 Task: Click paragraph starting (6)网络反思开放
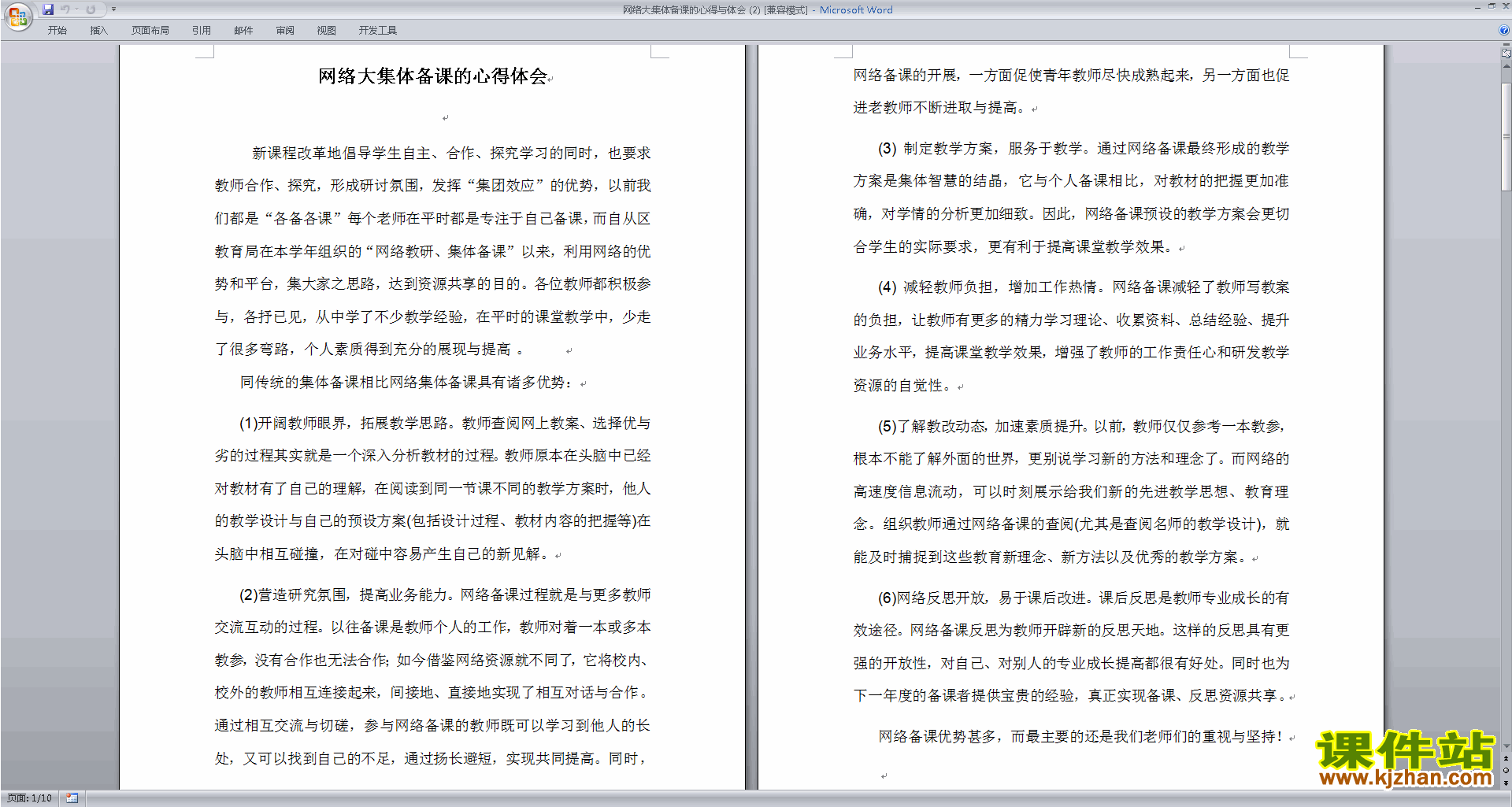pos(1071,646)
